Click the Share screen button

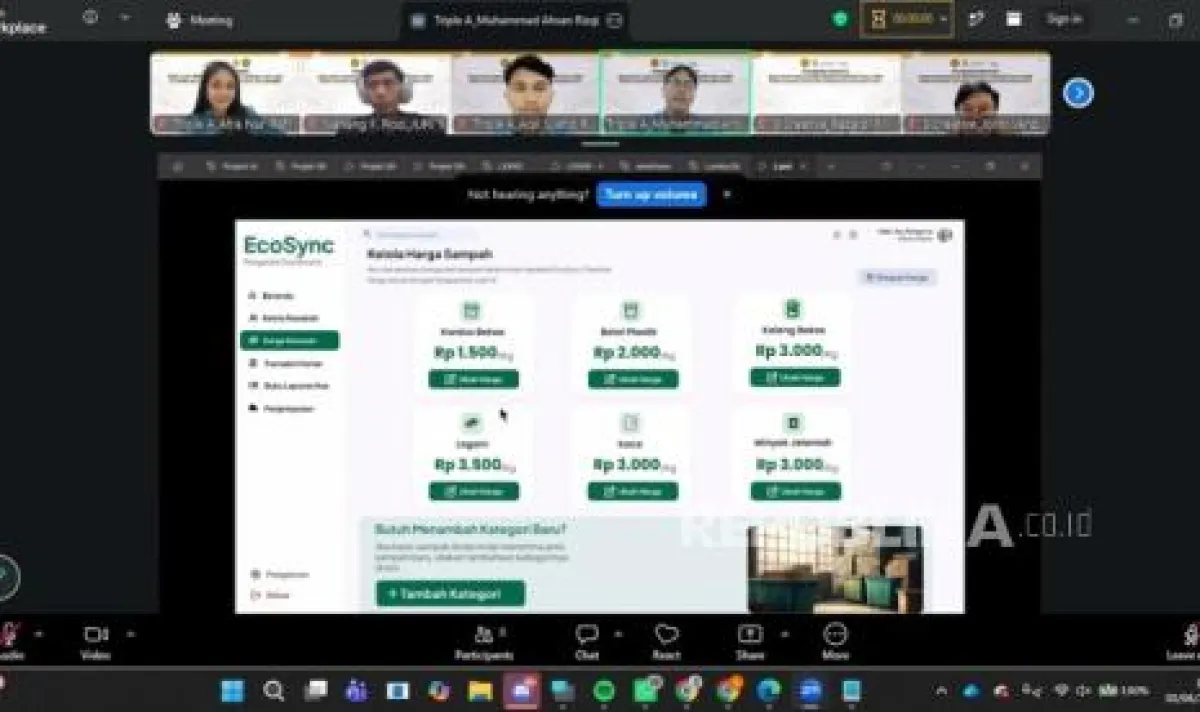pyautogui.click(x=750, y=641)
